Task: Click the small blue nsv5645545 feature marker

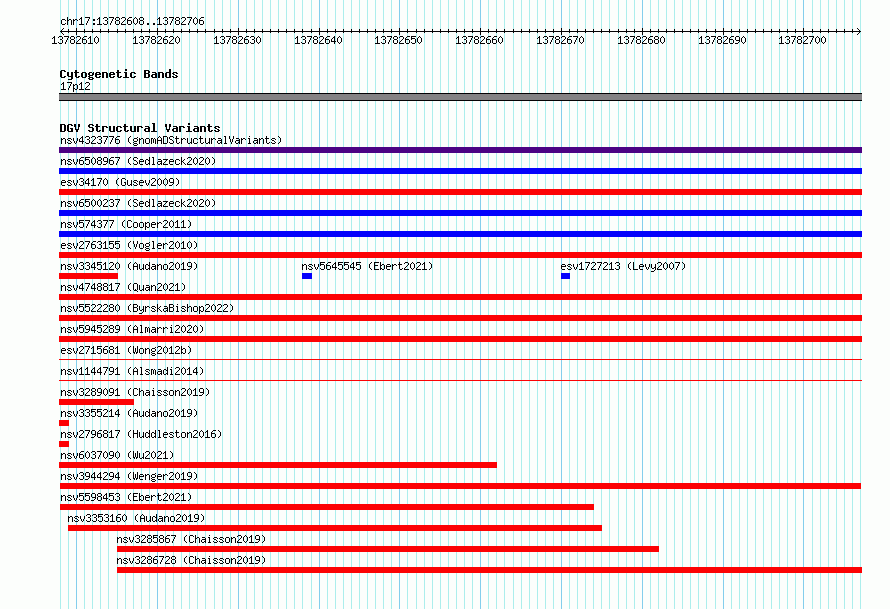Action: pos(307,276)
